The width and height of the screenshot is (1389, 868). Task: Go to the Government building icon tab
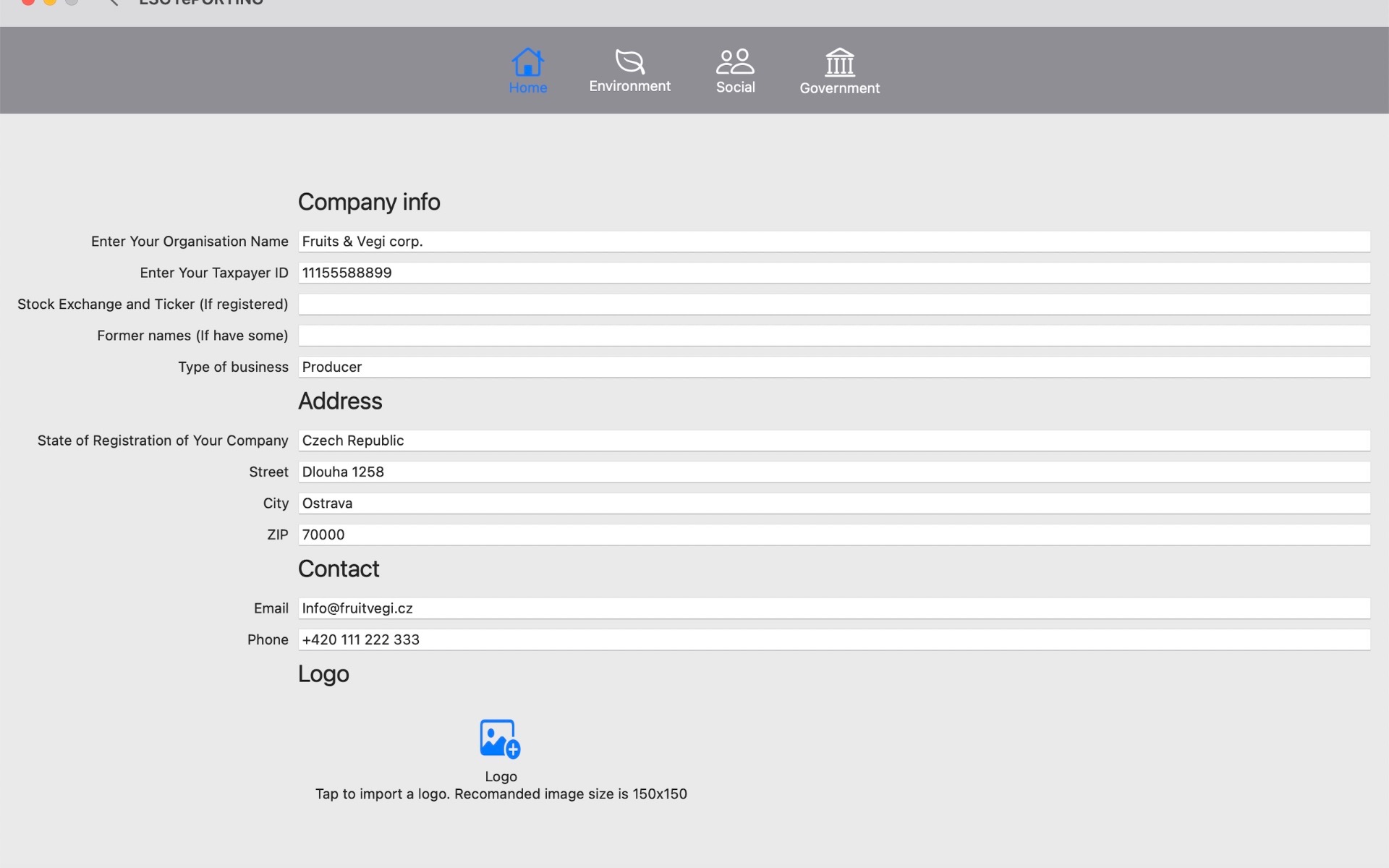(839, 62)
